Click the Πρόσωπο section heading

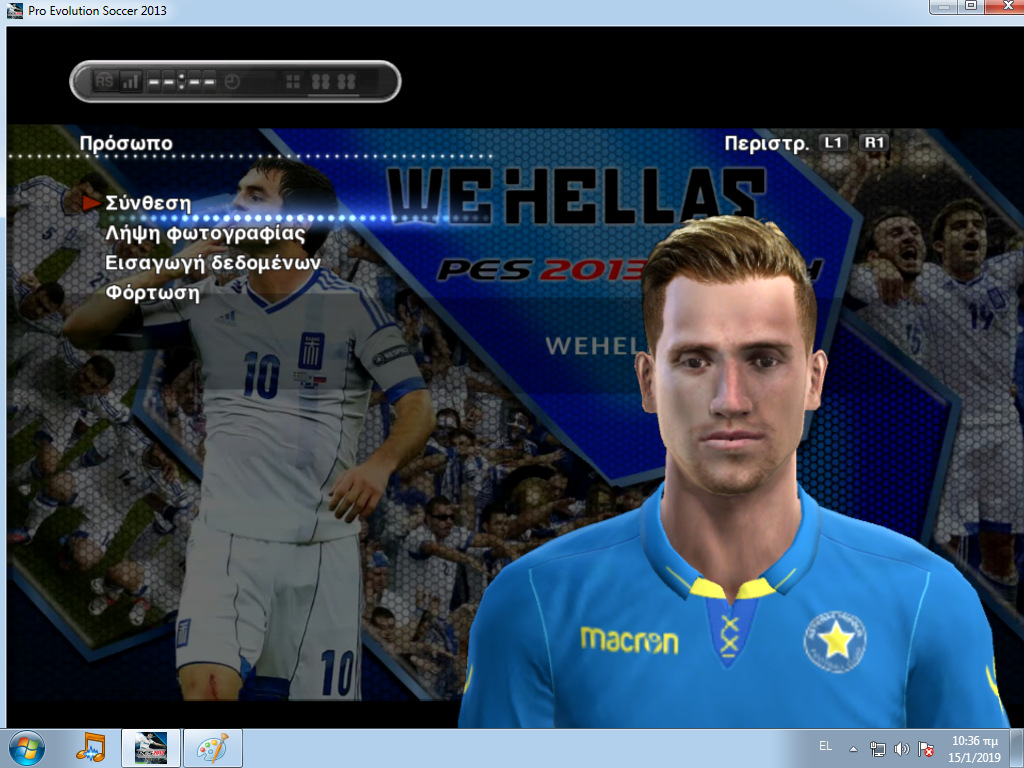(126, 143)
